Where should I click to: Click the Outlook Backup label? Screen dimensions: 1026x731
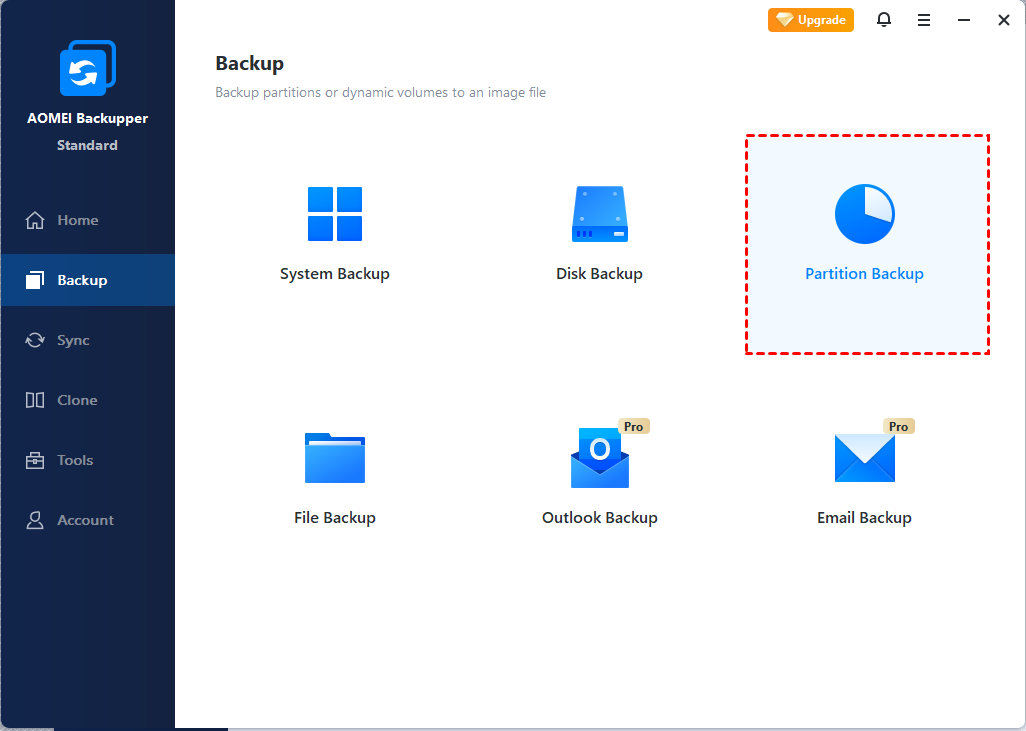point(599,518)
